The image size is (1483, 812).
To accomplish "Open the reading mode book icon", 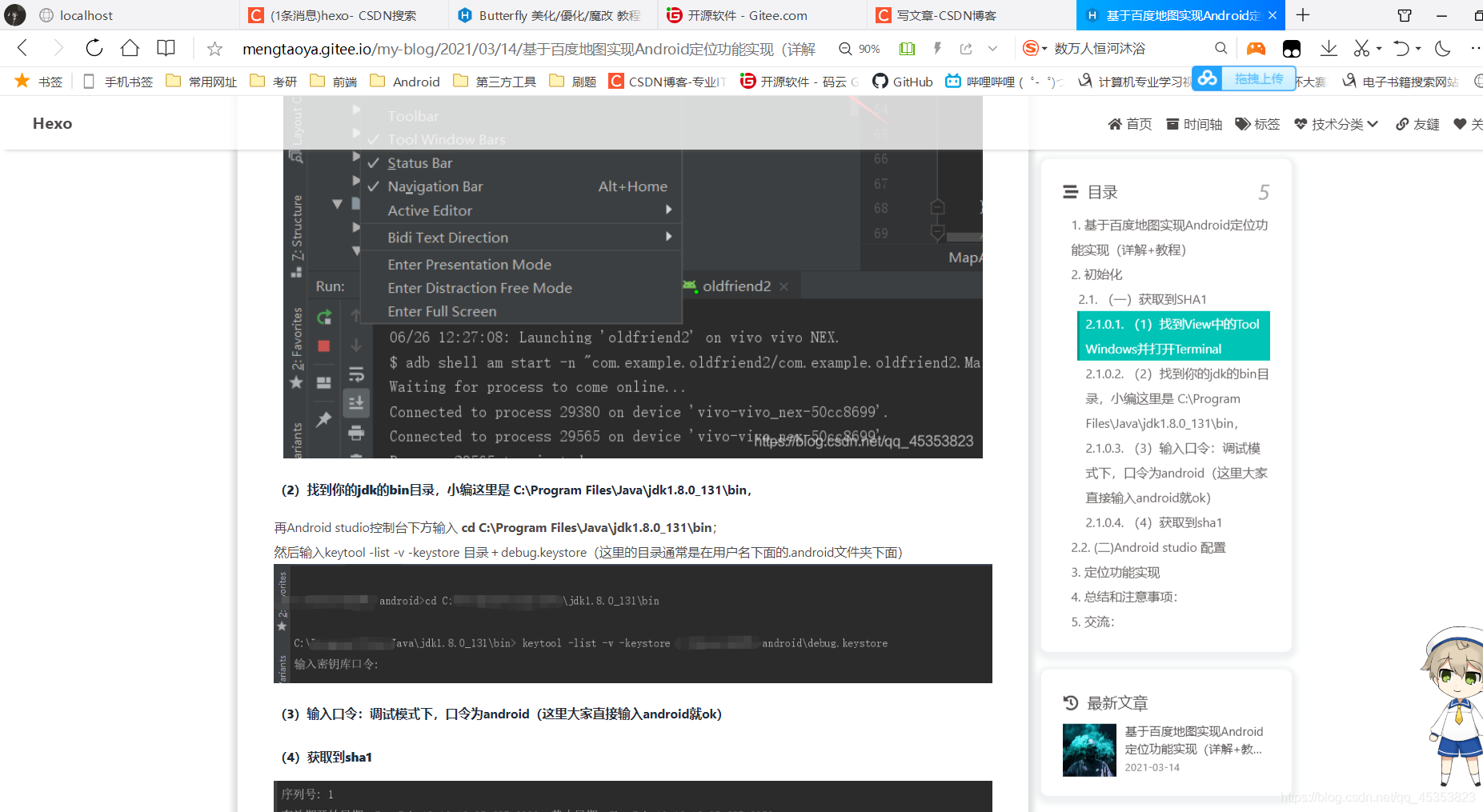I will [x=166, y=48].
